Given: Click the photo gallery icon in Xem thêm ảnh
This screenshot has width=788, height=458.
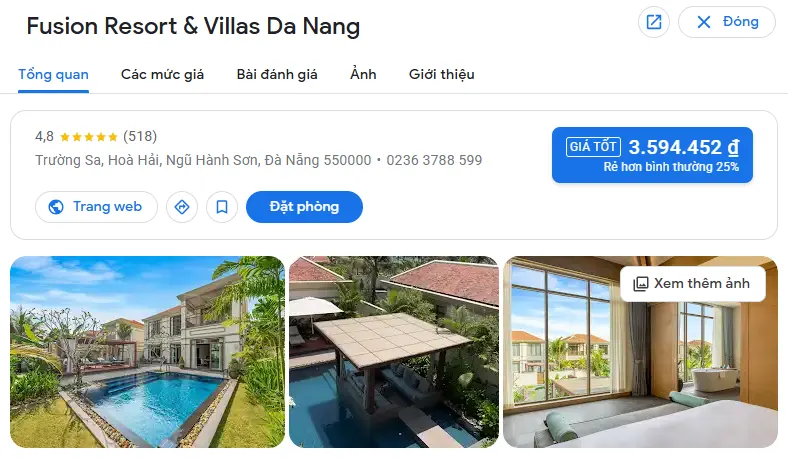Looking at the screenshot, I should point(641,284).
